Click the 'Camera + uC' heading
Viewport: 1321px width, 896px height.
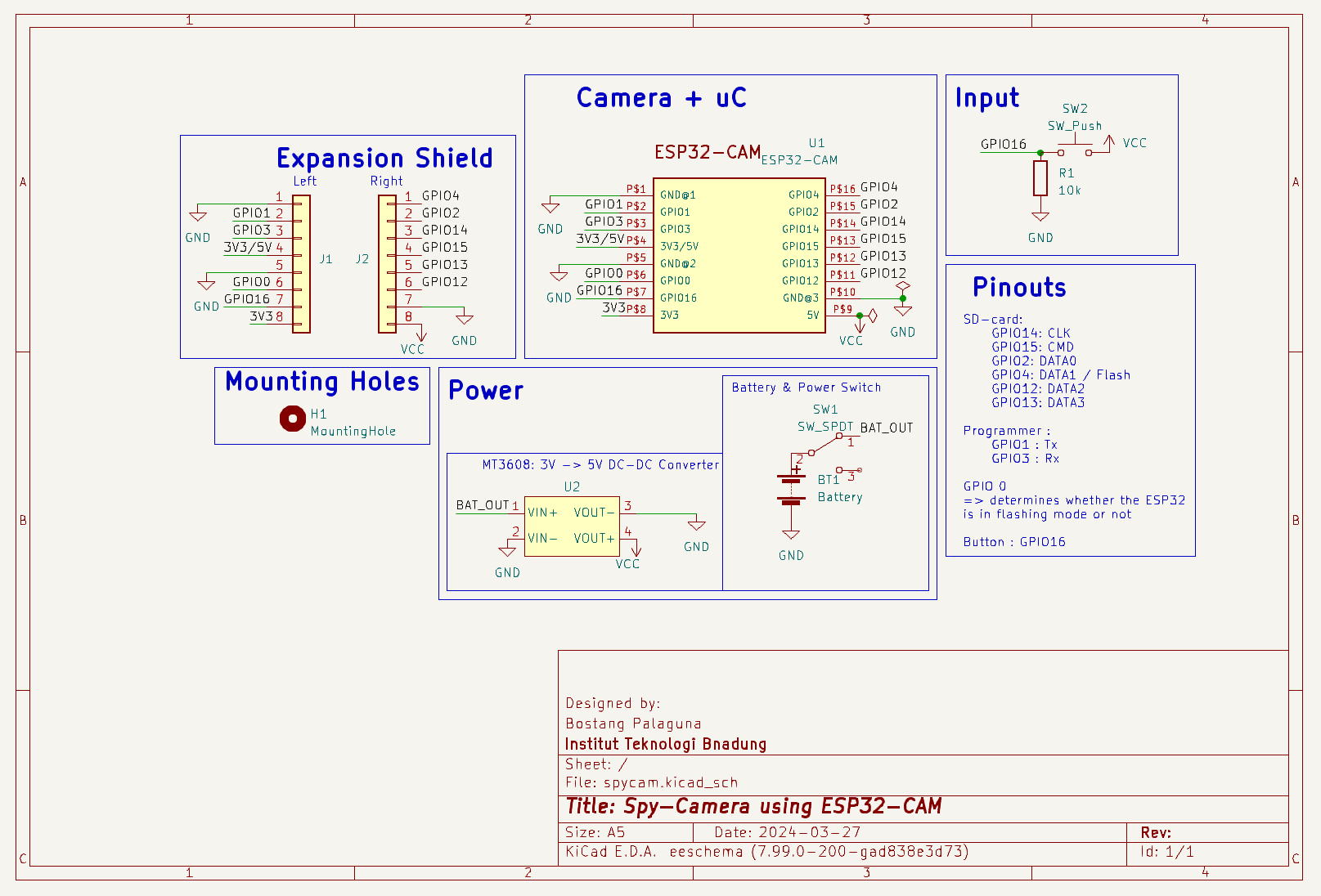click(x=661, y=98)
